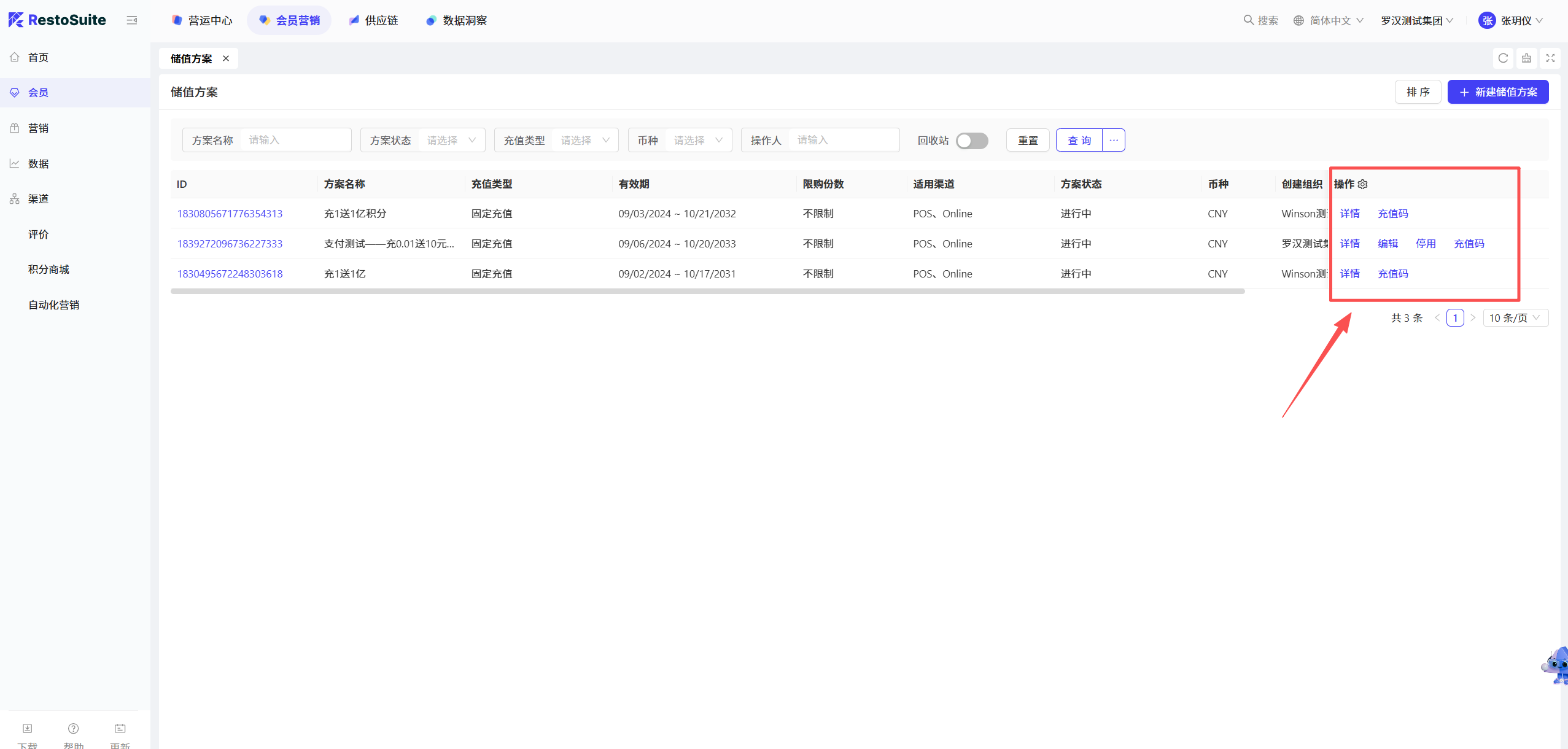The width and height of the screenshot is (1568, 749).
Task: Switch to the 供应链 top menu
Action: [x=374, y=20]
